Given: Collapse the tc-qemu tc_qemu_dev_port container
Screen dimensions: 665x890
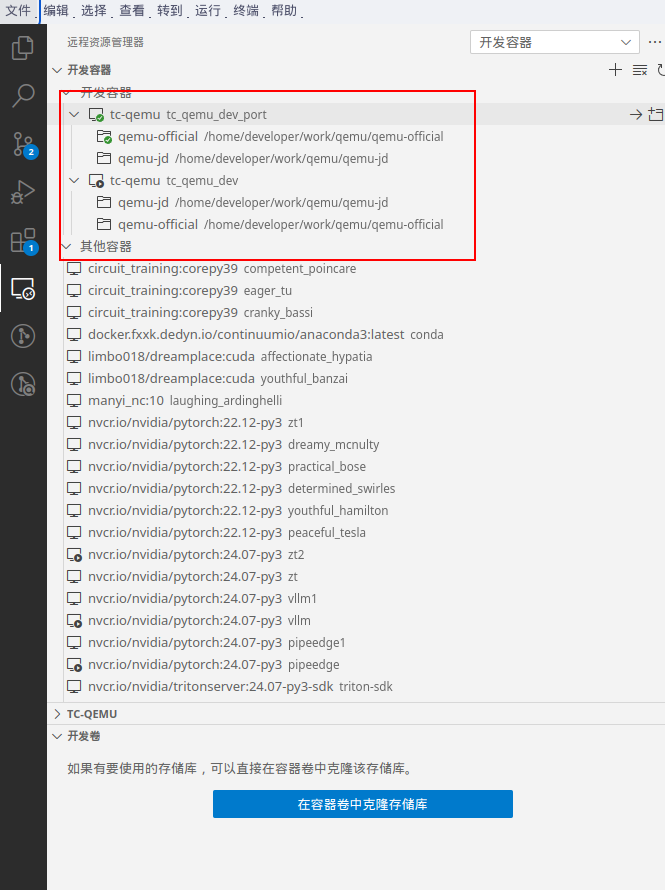Looking at the screenshot, I should tap(74, 115).
